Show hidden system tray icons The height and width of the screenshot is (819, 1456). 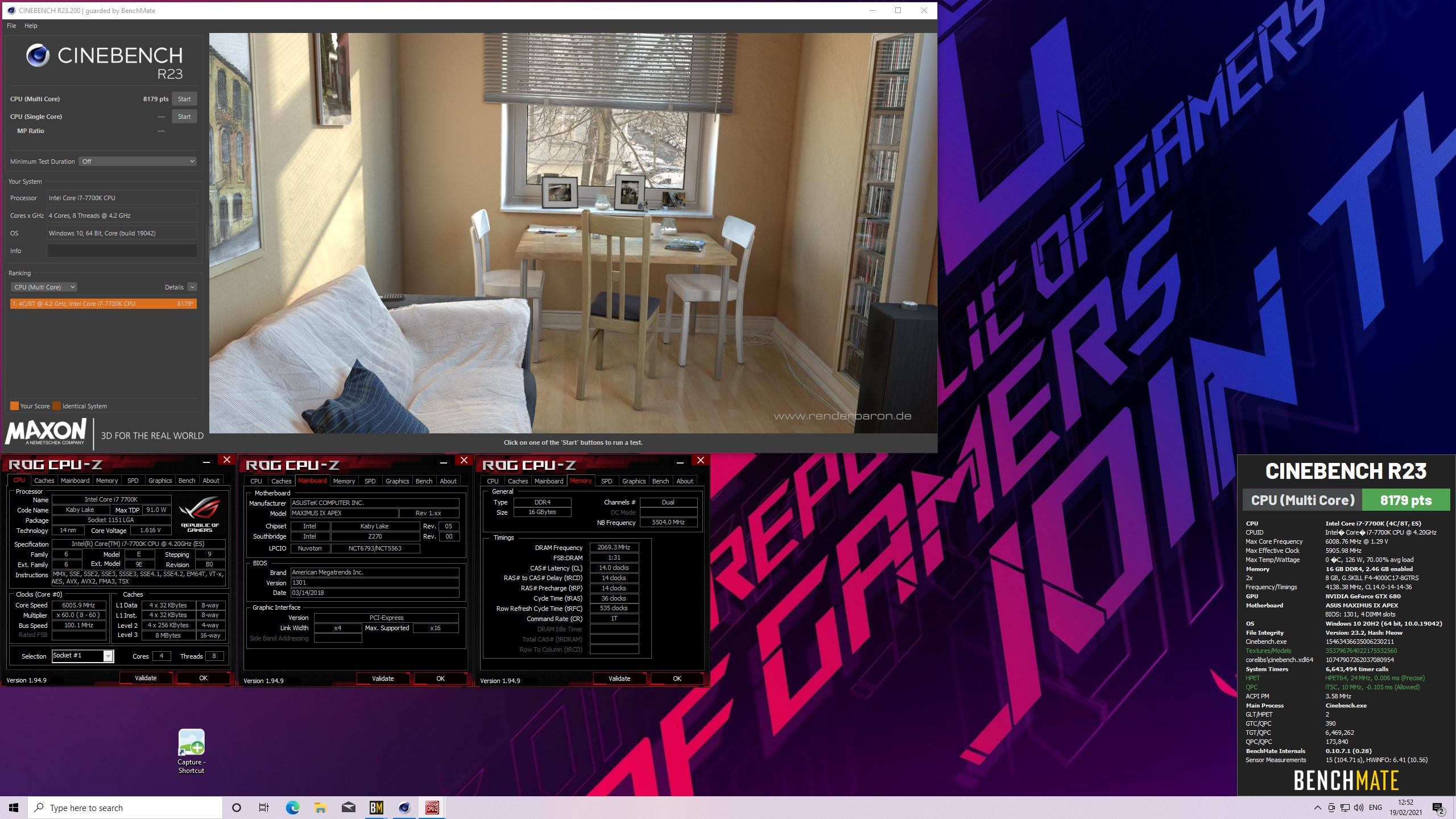coord(1318,808)
